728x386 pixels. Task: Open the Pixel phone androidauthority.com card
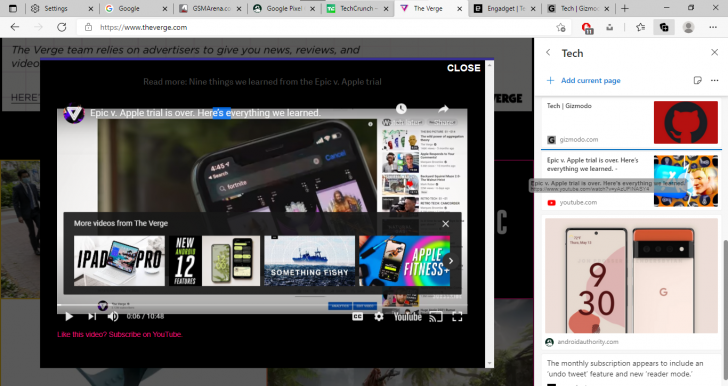pos(631,282)
